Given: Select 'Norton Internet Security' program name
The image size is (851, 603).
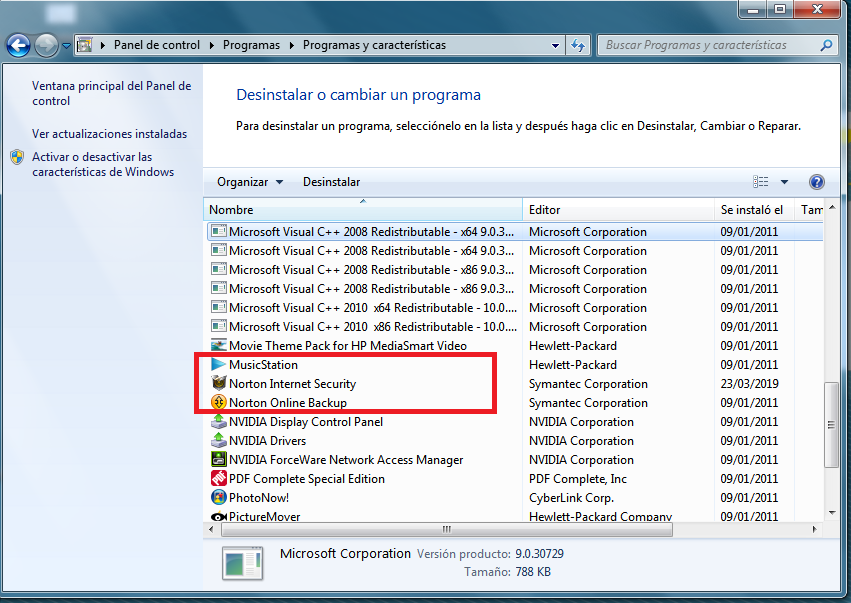Looking at the screenshot, I should [293, 384].
